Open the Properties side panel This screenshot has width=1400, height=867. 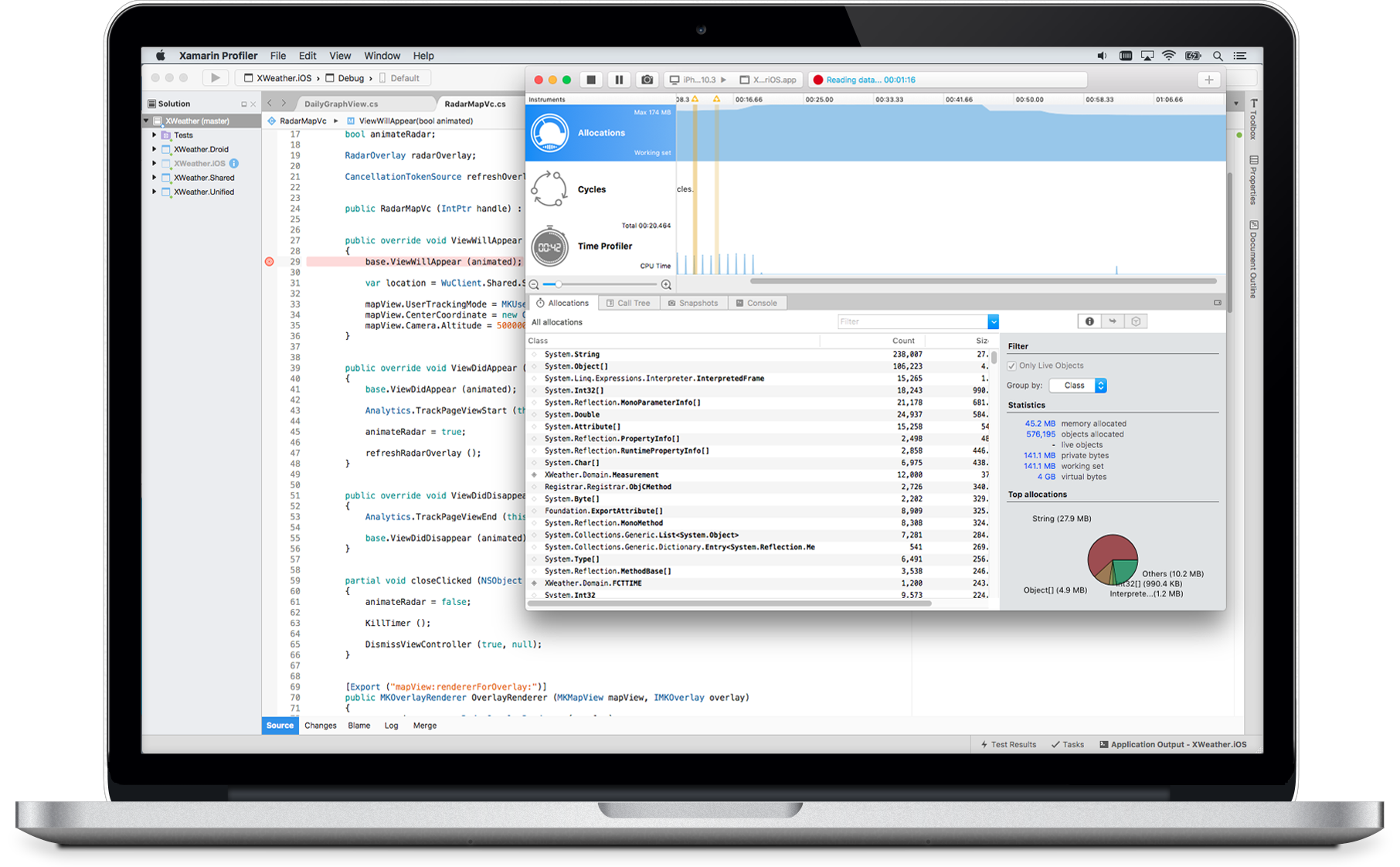pos(1254,180)
